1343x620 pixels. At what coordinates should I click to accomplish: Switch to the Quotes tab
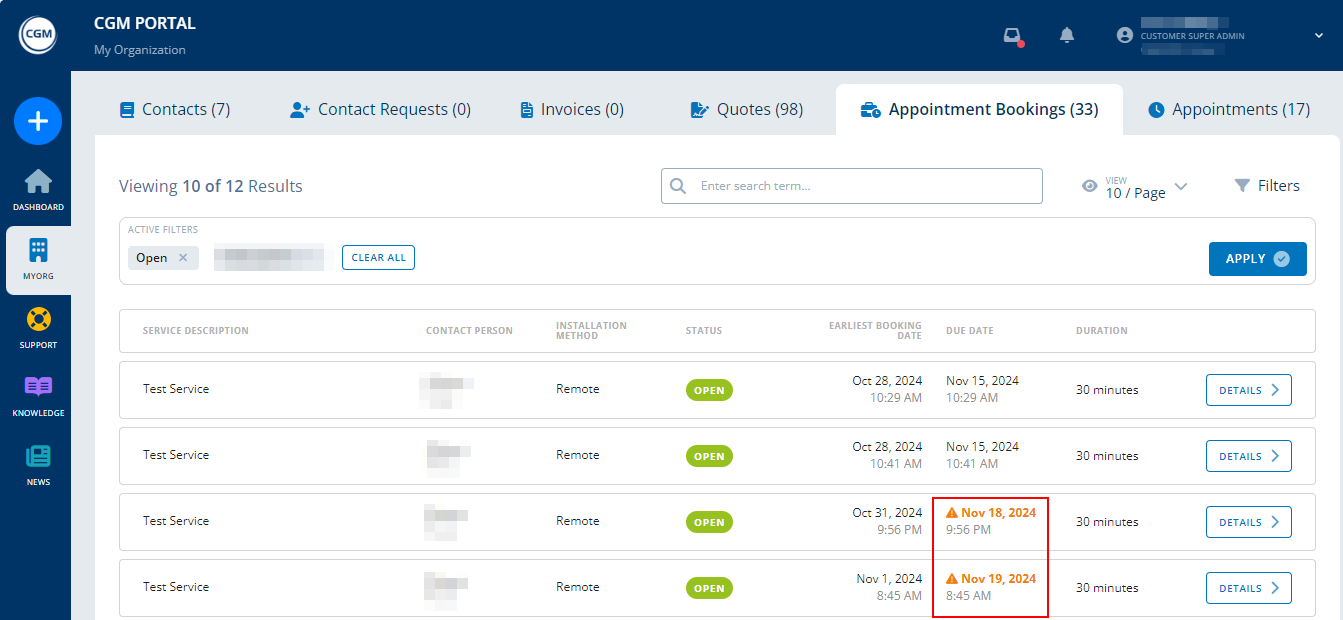click(745, 109)
